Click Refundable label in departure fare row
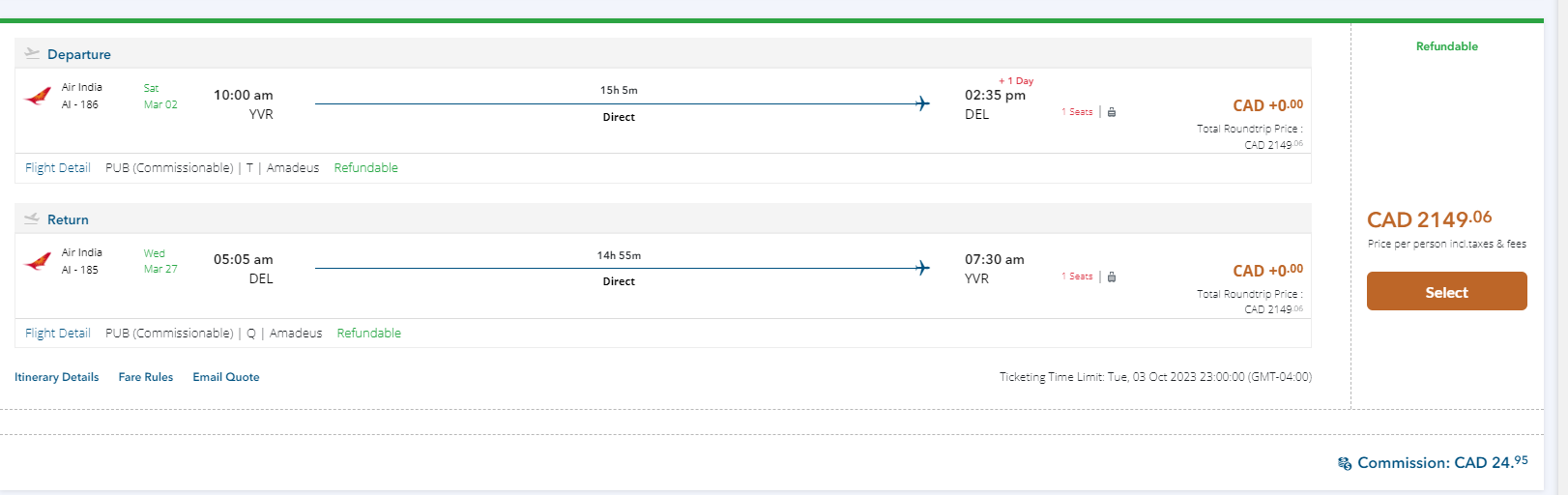The image size is (1568, 495). pyautogui.click(x=365, y=168)
